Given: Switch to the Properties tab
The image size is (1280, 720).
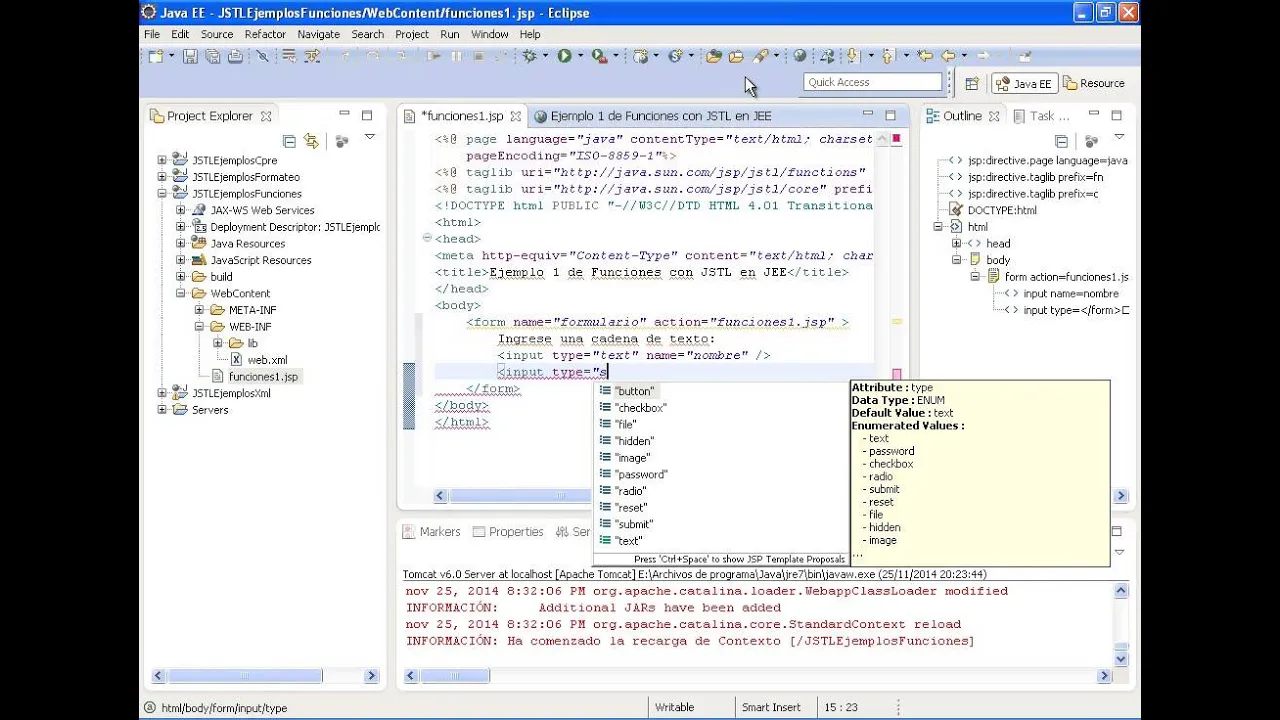Looking at the screenshot, I should (x=508, y=532).
